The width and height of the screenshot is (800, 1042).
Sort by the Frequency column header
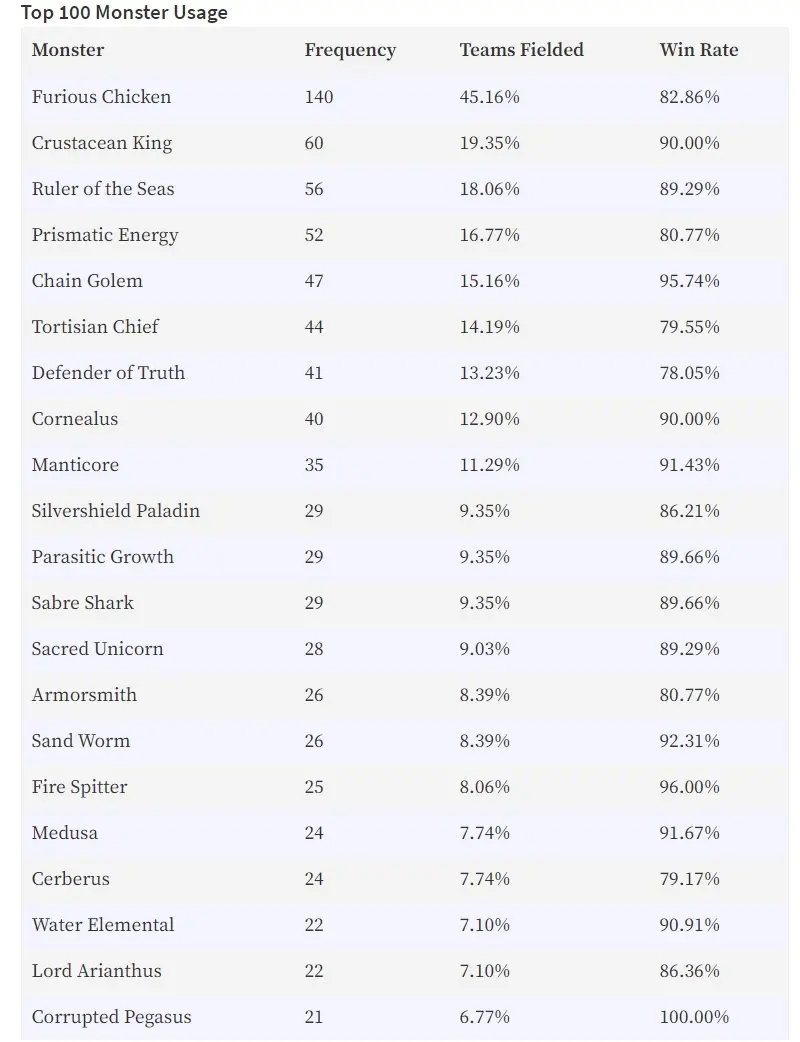click(x=350, y=51)
